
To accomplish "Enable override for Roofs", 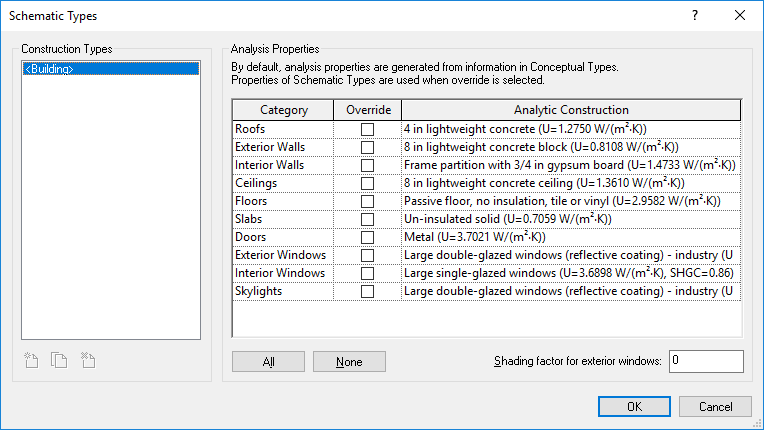I will 368,129.
